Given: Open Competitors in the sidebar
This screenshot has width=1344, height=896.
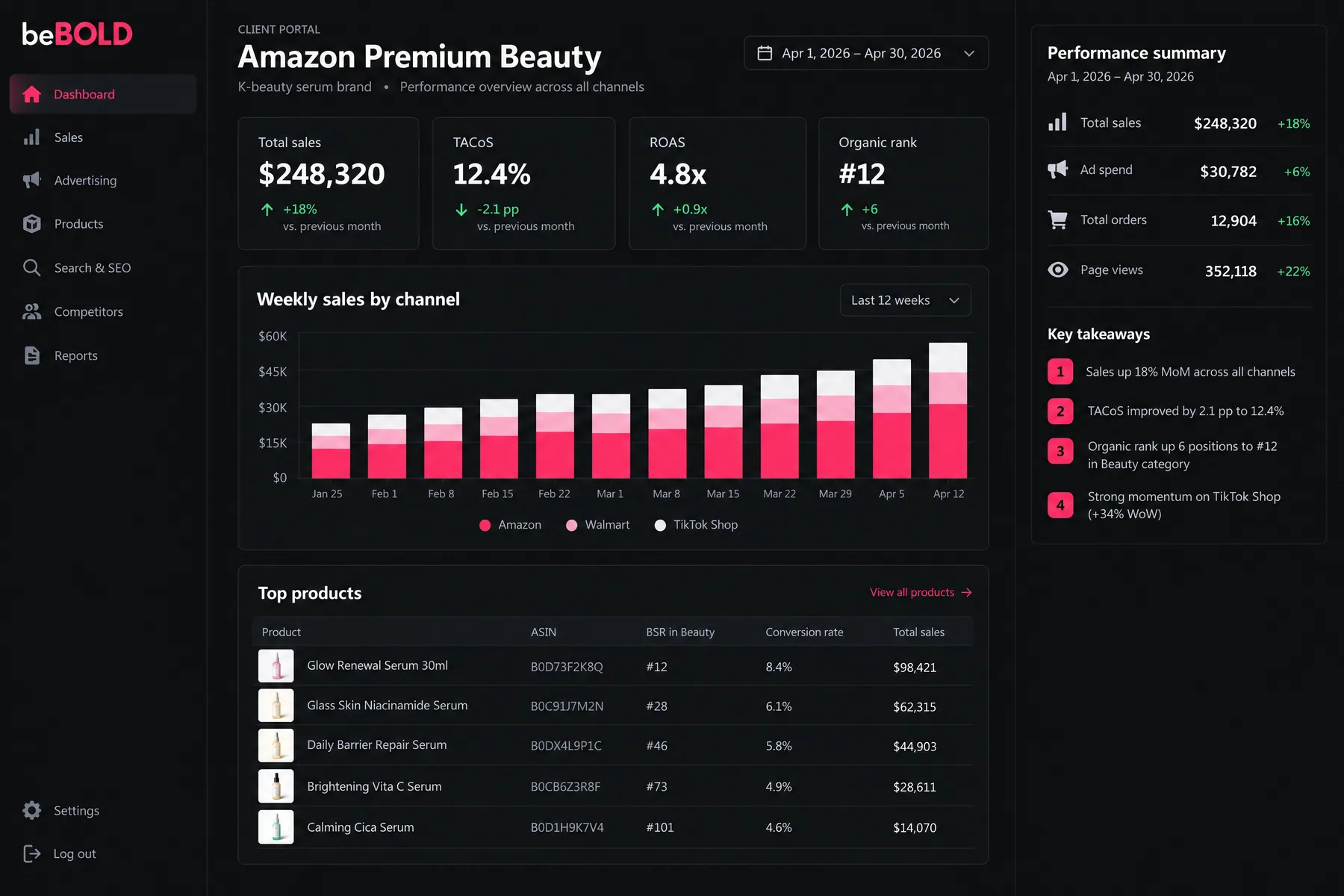Looking at the screenshot, I should 103,311.
